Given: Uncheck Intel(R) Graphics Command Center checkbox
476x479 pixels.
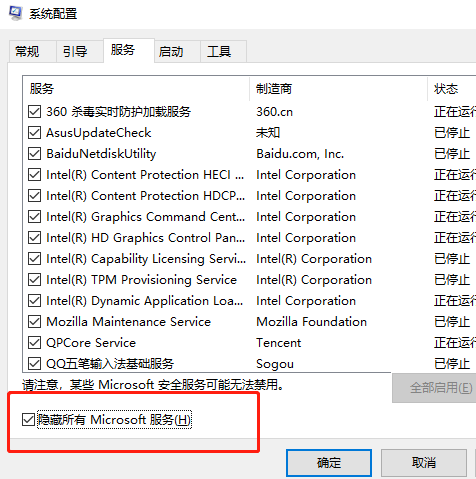Looking at the screenshot, I should coord(34,217).
